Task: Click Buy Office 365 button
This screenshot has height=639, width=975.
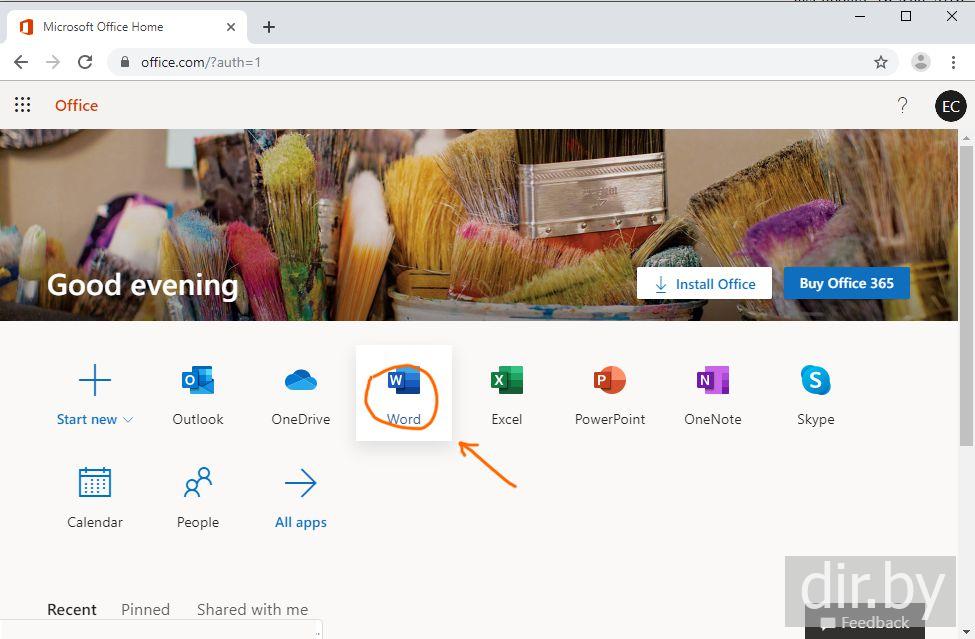Action: pos(846,283)
